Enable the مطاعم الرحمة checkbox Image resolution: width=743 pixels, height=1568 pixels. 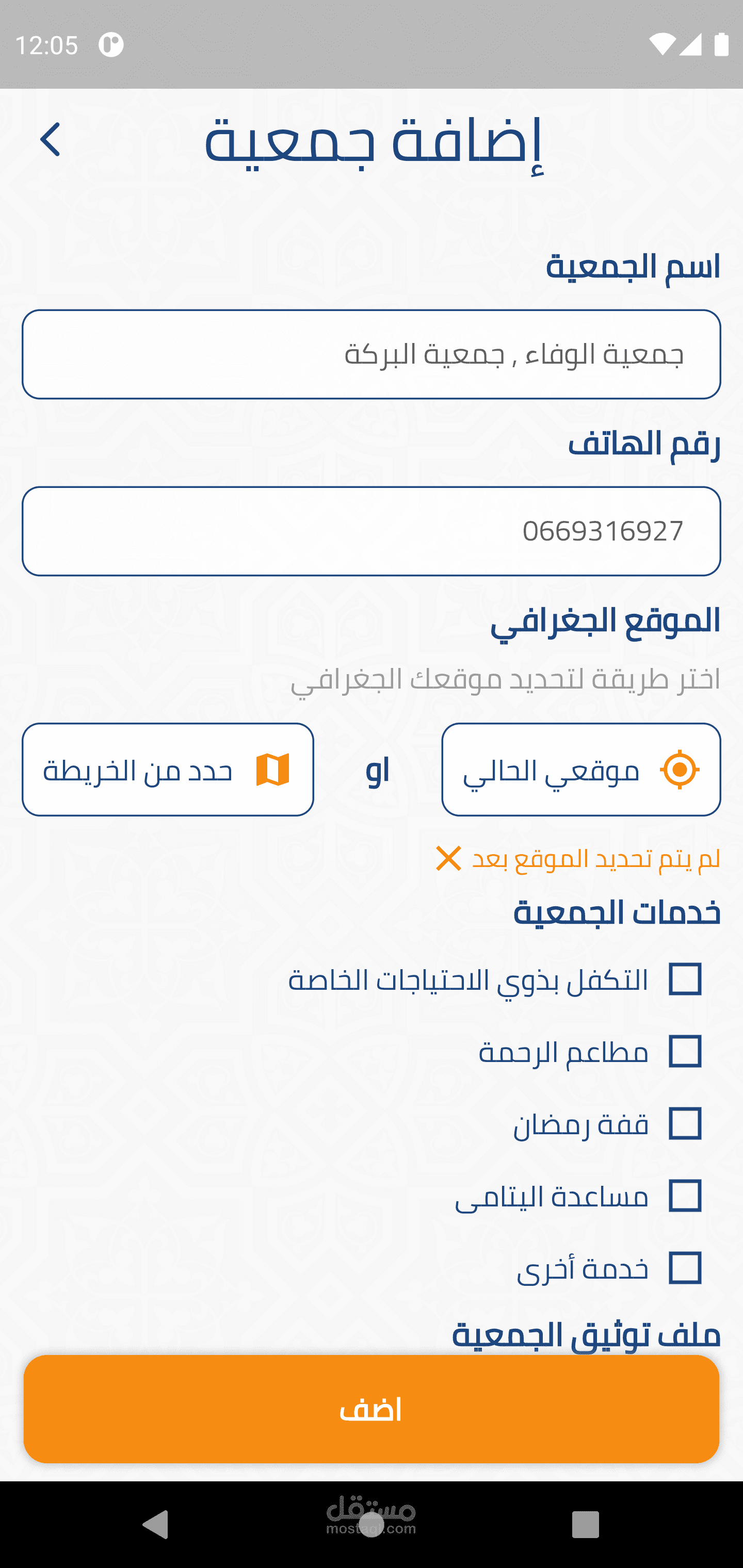click(685, 1051)
